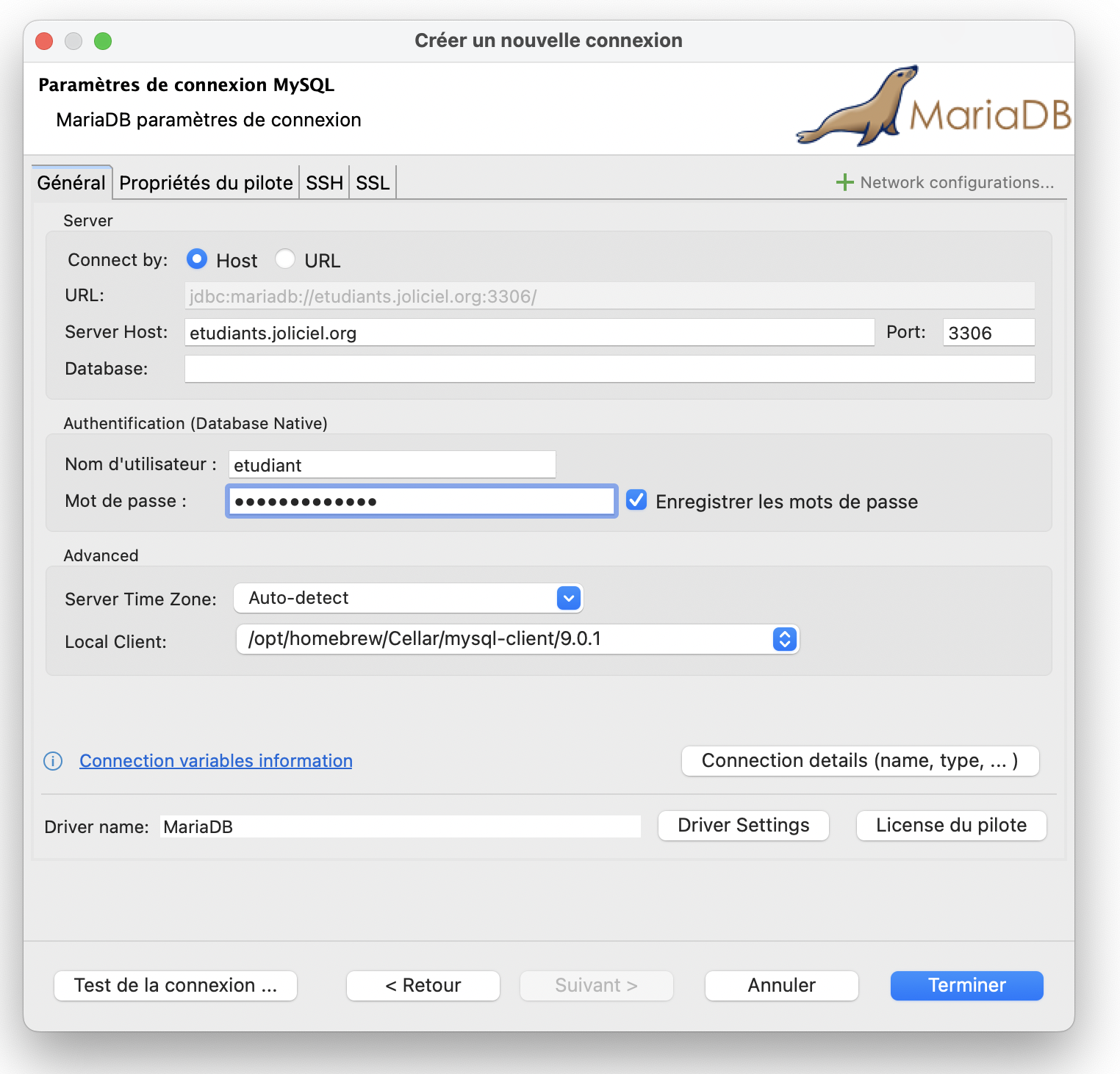Select the URL radio button
Image resolution: width=1120 pixels, height=1074 pixels.
pyautogui.click(x=285, y=259)
